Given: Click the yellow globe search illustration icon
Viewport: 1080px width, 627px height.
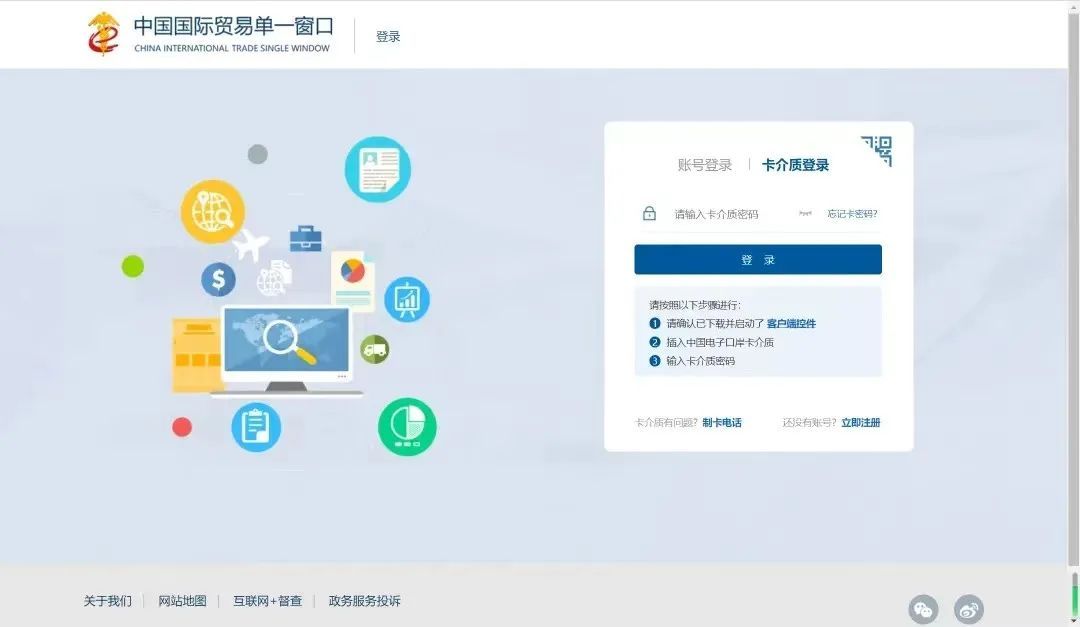Looking at the screenshot, I should click(213, 212).
